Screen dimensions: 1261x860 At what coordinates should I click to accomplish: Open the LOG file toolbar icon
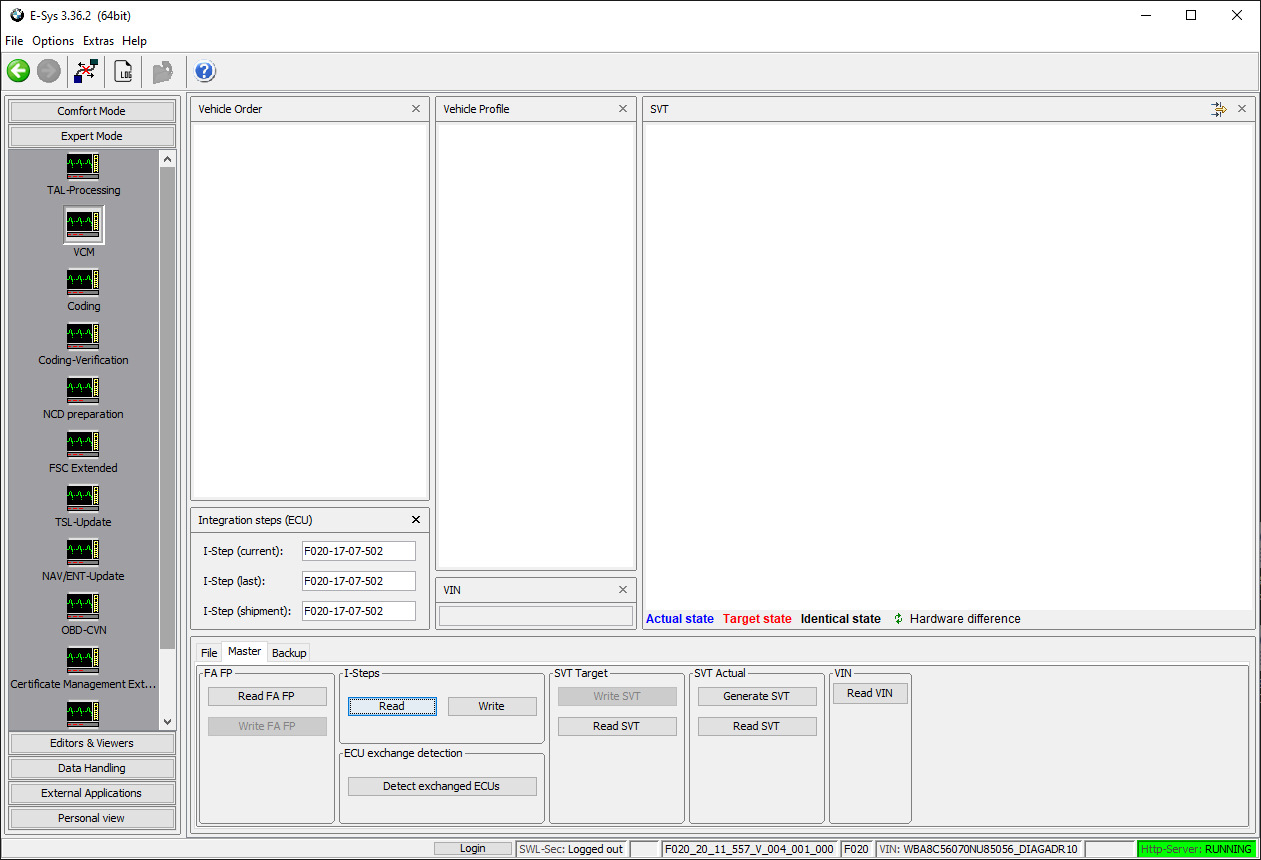coord(124,71)
